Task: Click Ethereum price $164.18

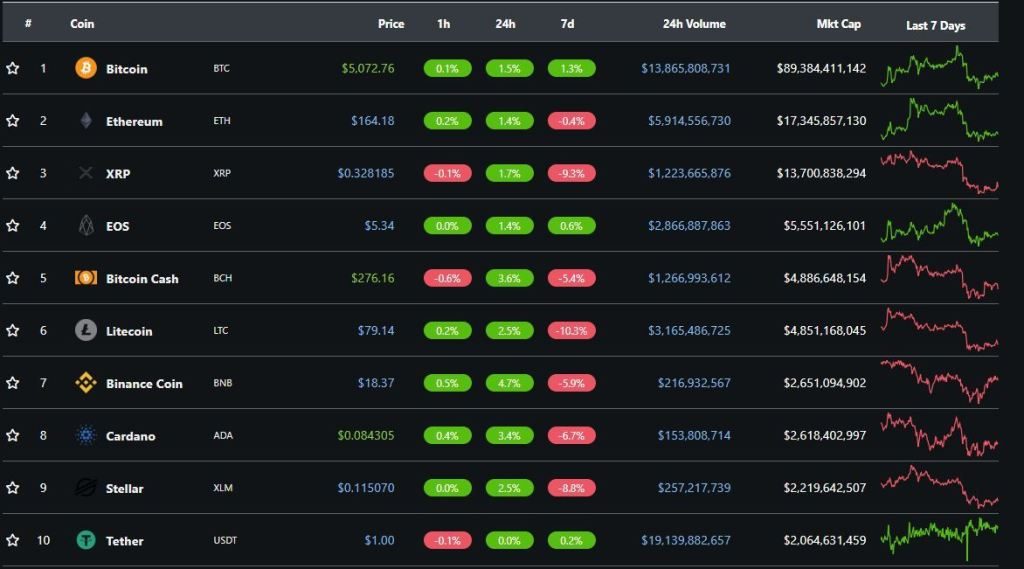Action: (372, 120)
